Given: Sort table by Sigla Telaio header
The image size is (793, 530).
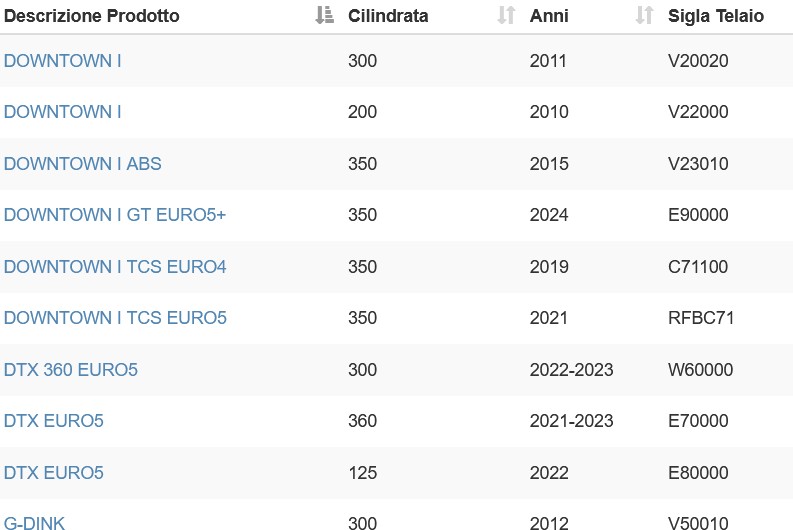Looking at the screenshot, I should click(x=716, y=16).
